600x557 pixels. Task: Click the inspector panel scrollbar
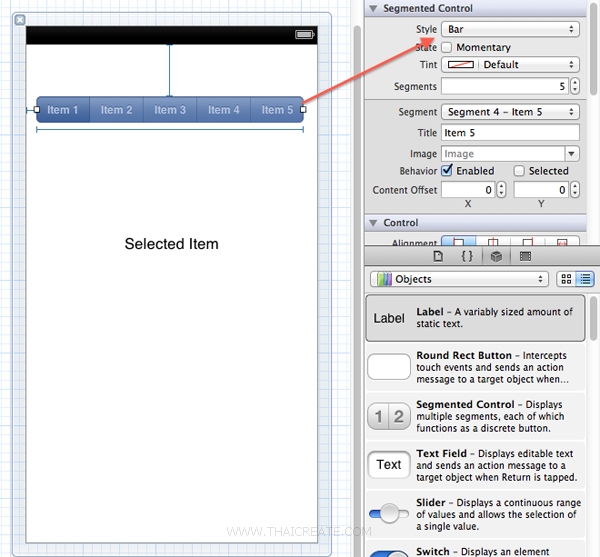pyautogui.click(x=593, y=50)
